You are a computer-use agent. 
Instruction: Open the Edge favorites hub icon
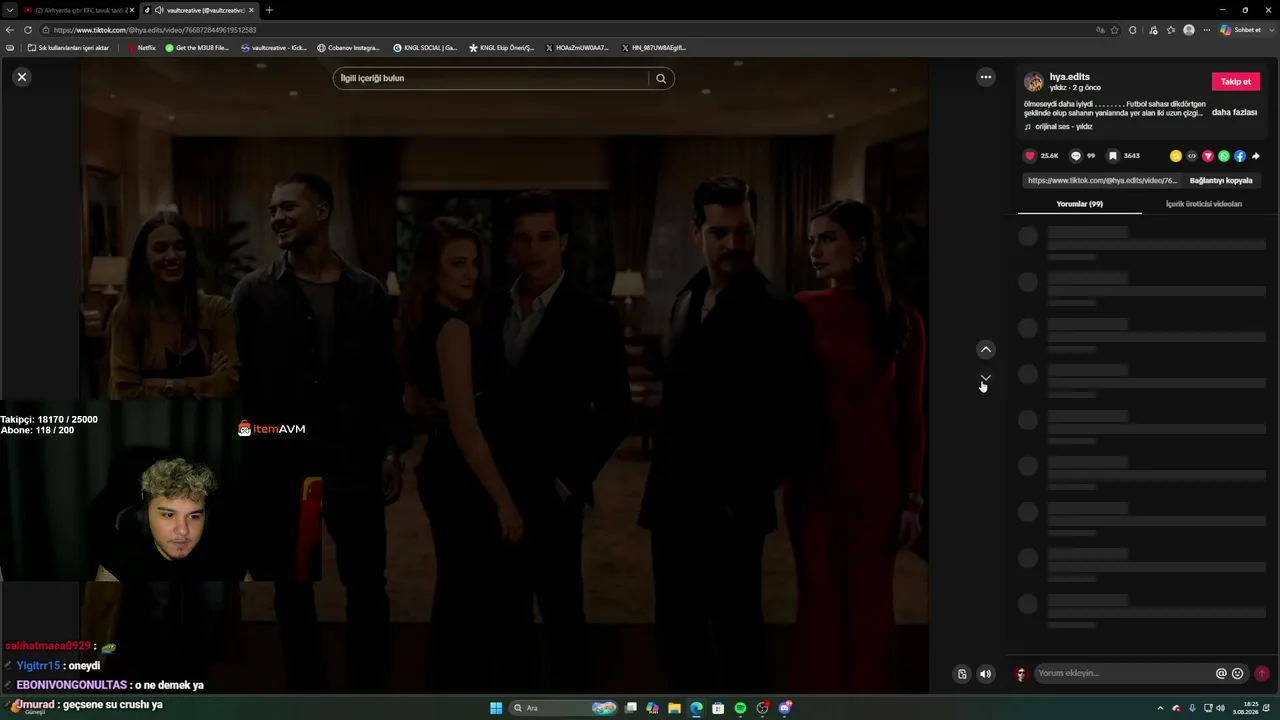pos(1171,30)
